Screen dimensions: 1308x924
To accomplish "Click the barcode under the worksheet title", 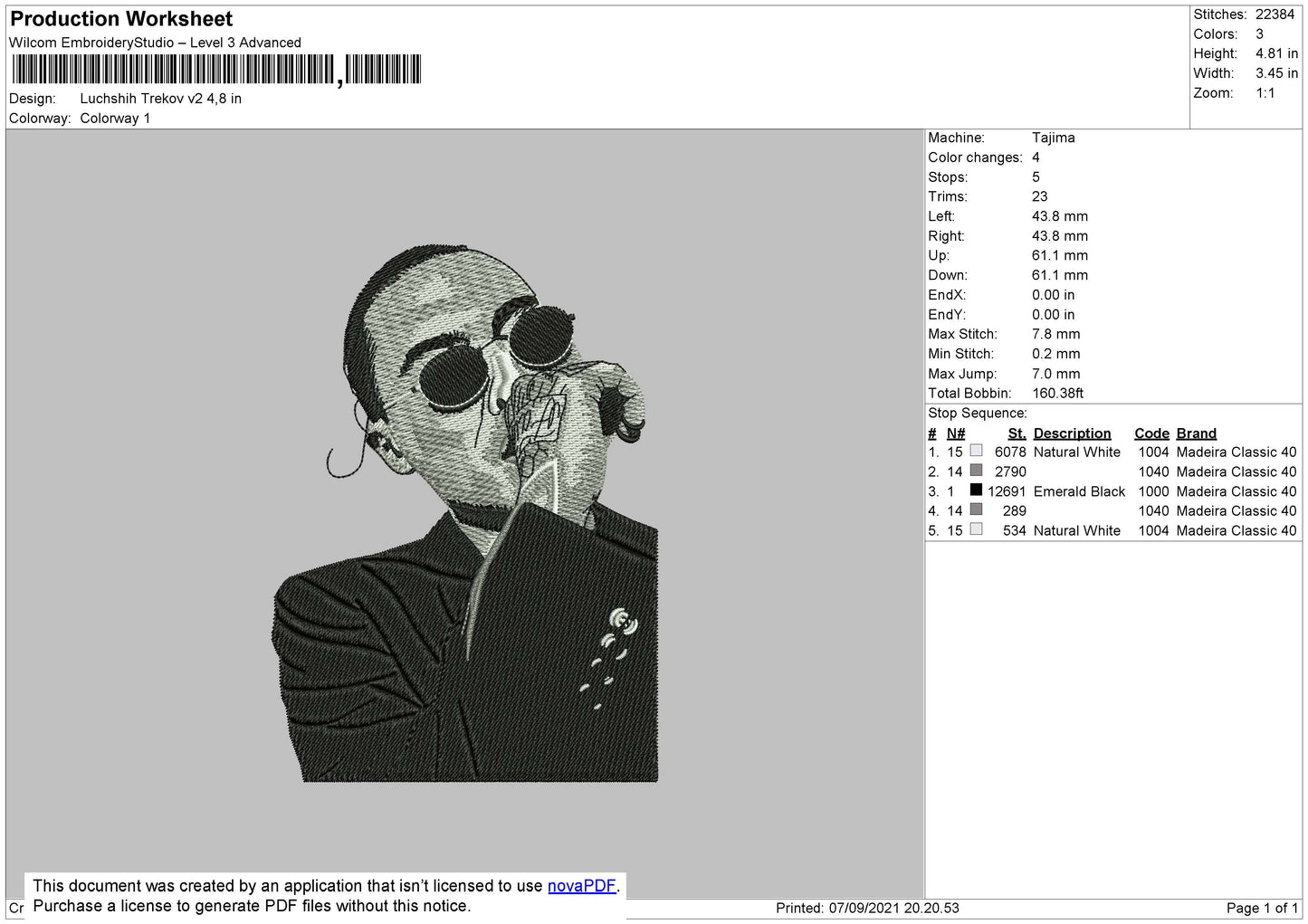I will [x=216, y=70].
